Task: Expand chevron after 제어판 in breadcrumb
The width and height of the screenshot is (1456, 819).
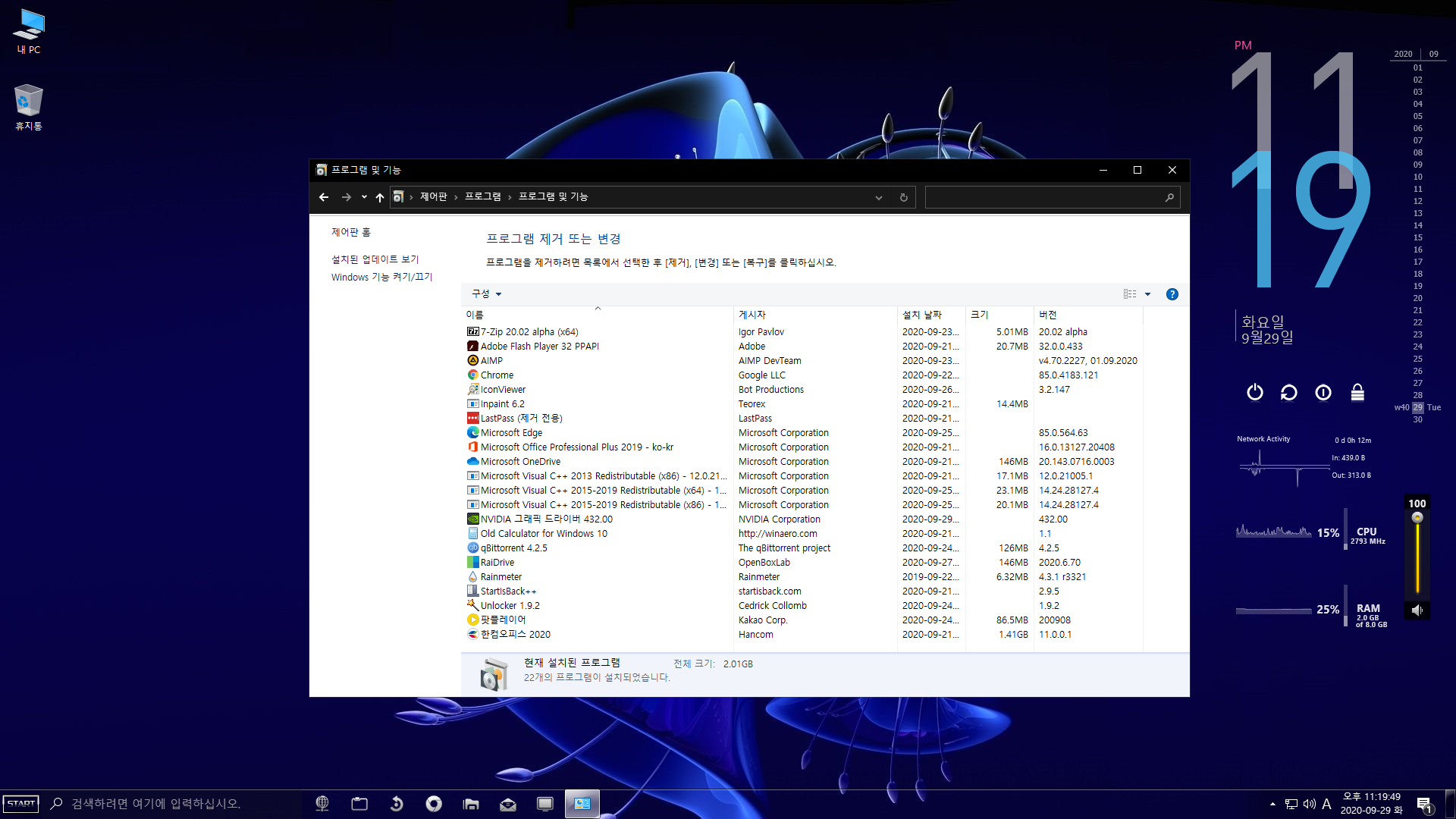Action: pyautogui.click(x=456, y=197)
